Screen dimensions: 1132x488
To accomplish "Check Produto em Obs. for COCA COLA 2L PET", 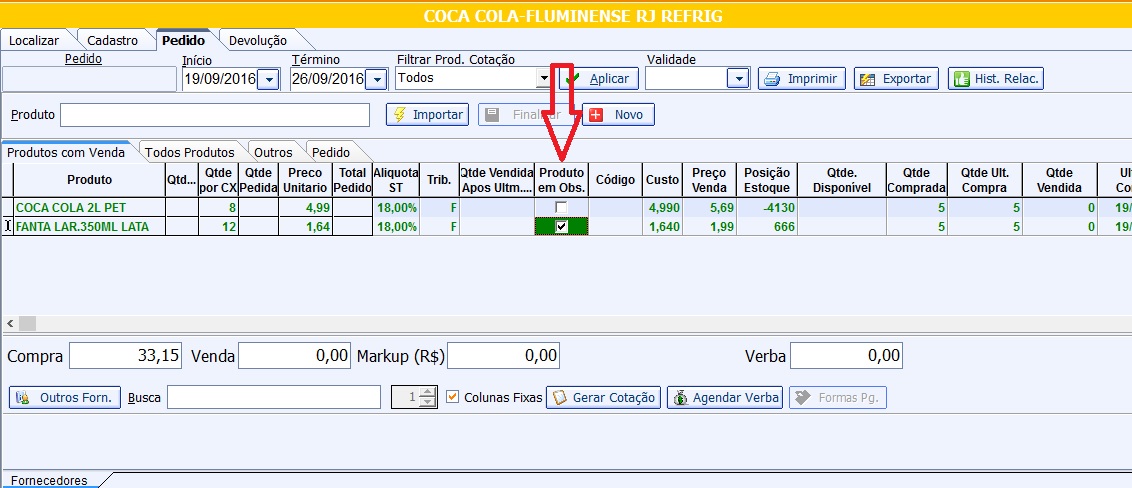I will click(x=561, y=207).
